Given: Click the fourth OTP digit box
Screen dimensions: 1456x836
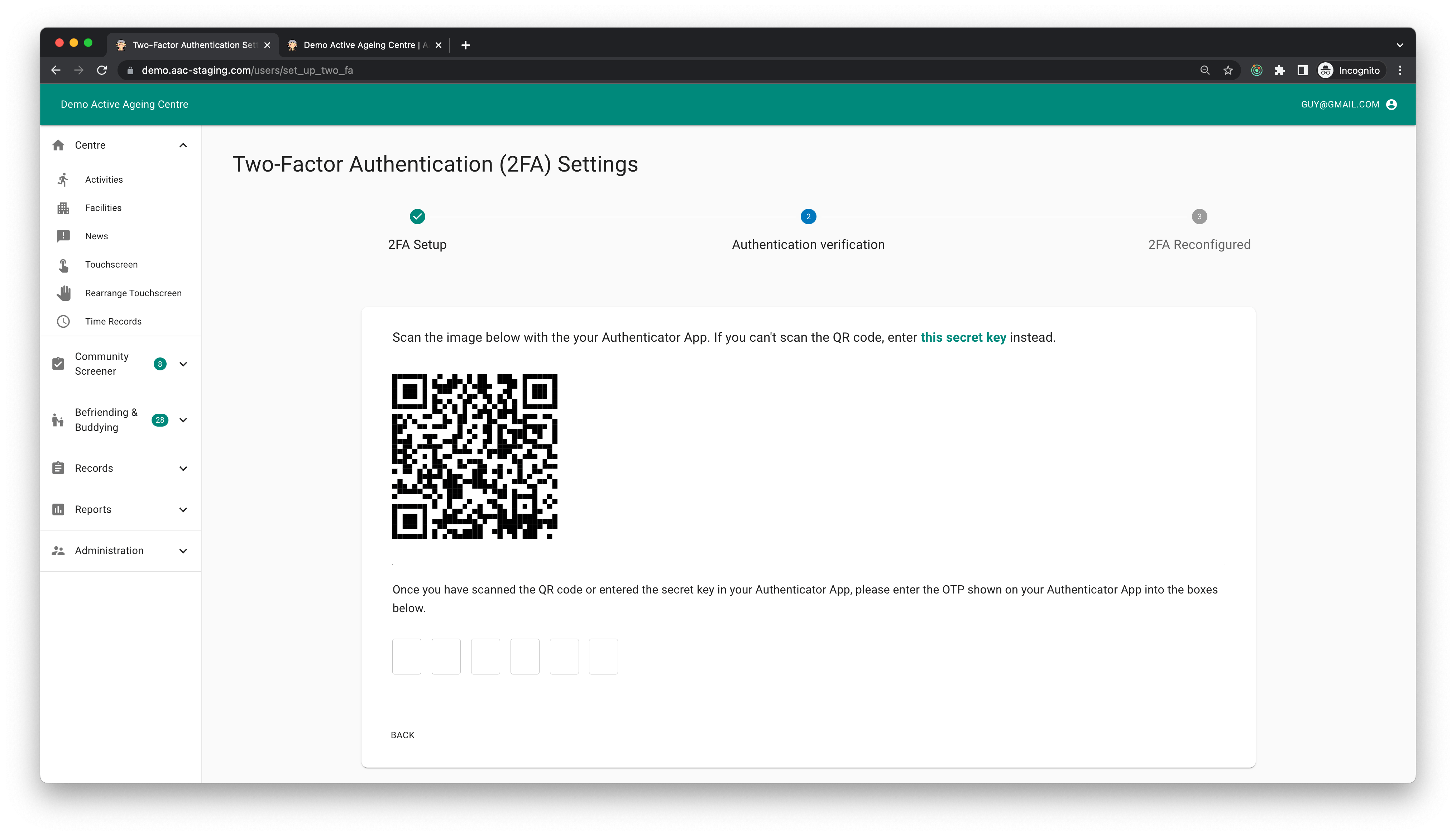Looking at the screenshot, I should coord(525,656).
